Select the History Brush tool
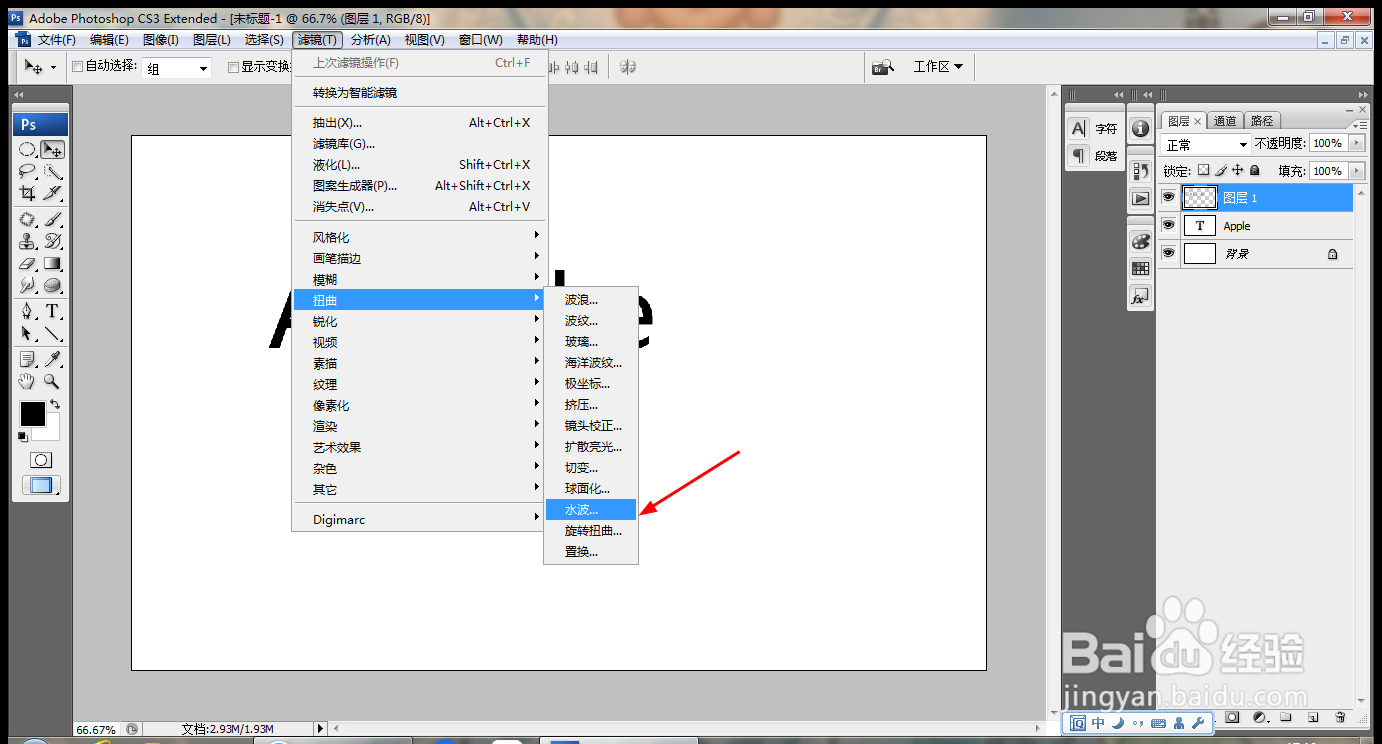Image resolution: width=1382 pixels, height=744 pixels. tap(53, 241)
